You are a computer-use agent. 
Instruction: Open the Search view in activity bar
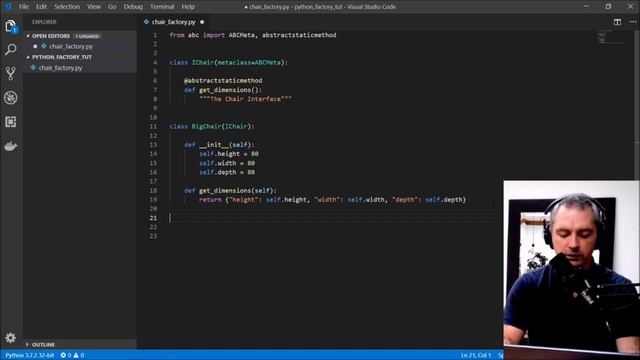11,50
